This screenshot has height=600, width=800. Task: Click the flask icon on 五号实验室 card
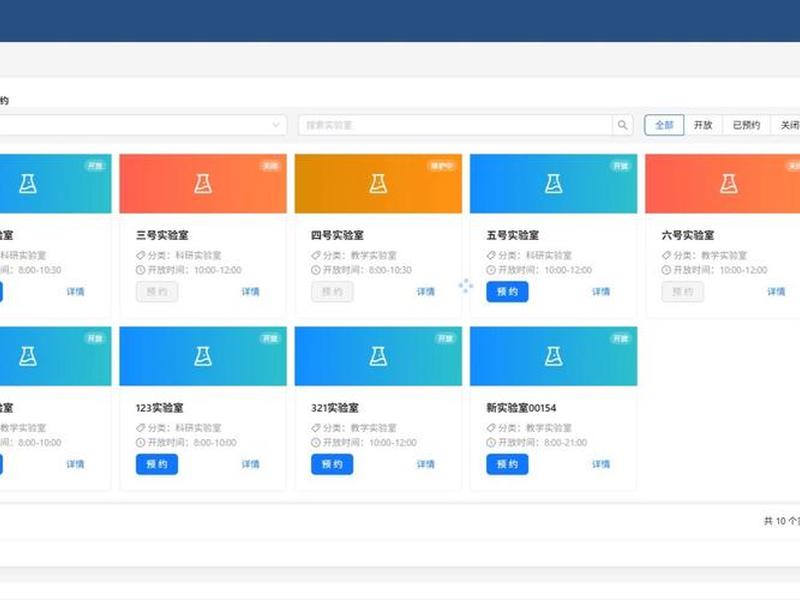[x=554, y=184]
